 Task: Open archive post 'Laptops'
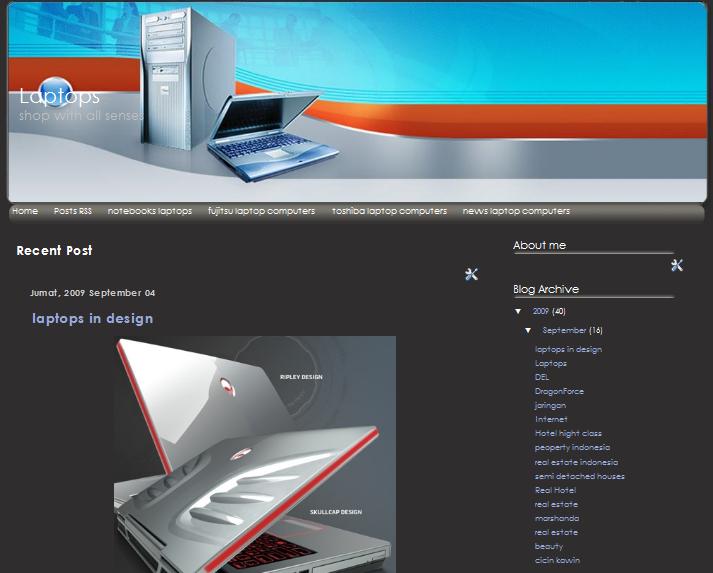(551, 363)
